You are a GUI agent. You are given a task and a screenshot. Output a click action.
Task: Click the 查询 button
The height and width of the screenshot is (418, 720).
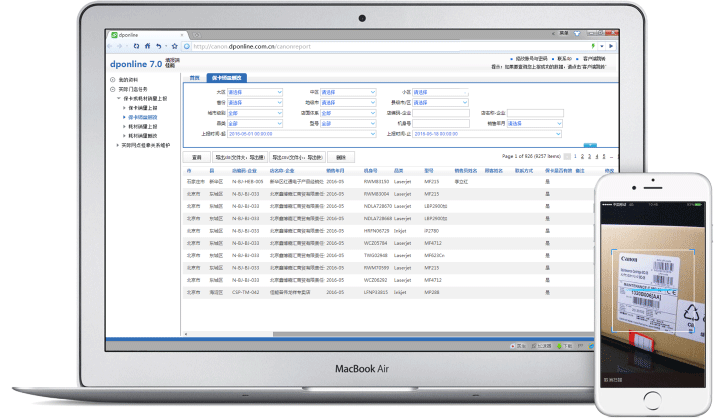pos(196,157)
